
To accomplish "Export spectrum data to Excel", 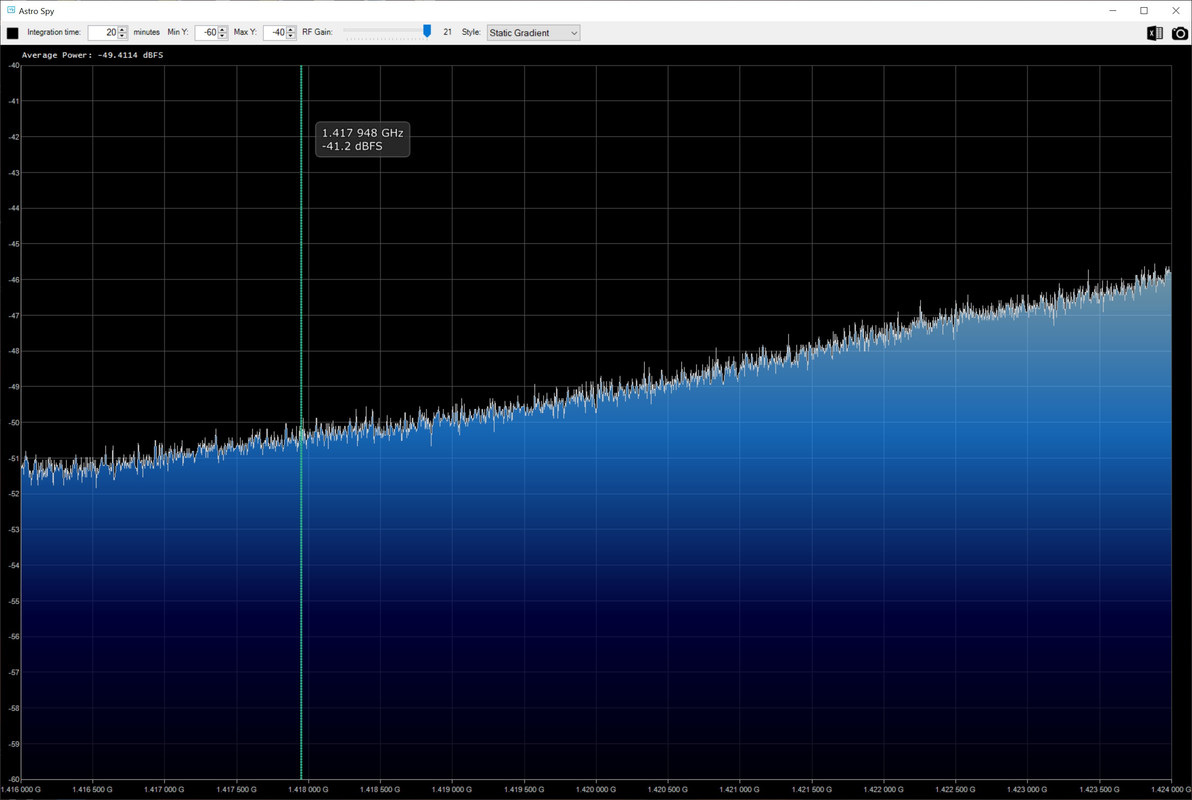I will pyautogui.click(x=1155, y=33).
